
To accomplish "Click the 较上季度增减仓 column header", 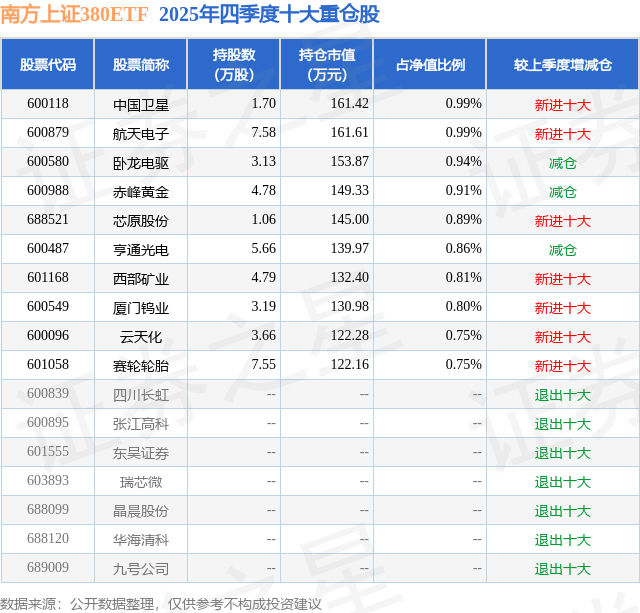I will point(563,64).
